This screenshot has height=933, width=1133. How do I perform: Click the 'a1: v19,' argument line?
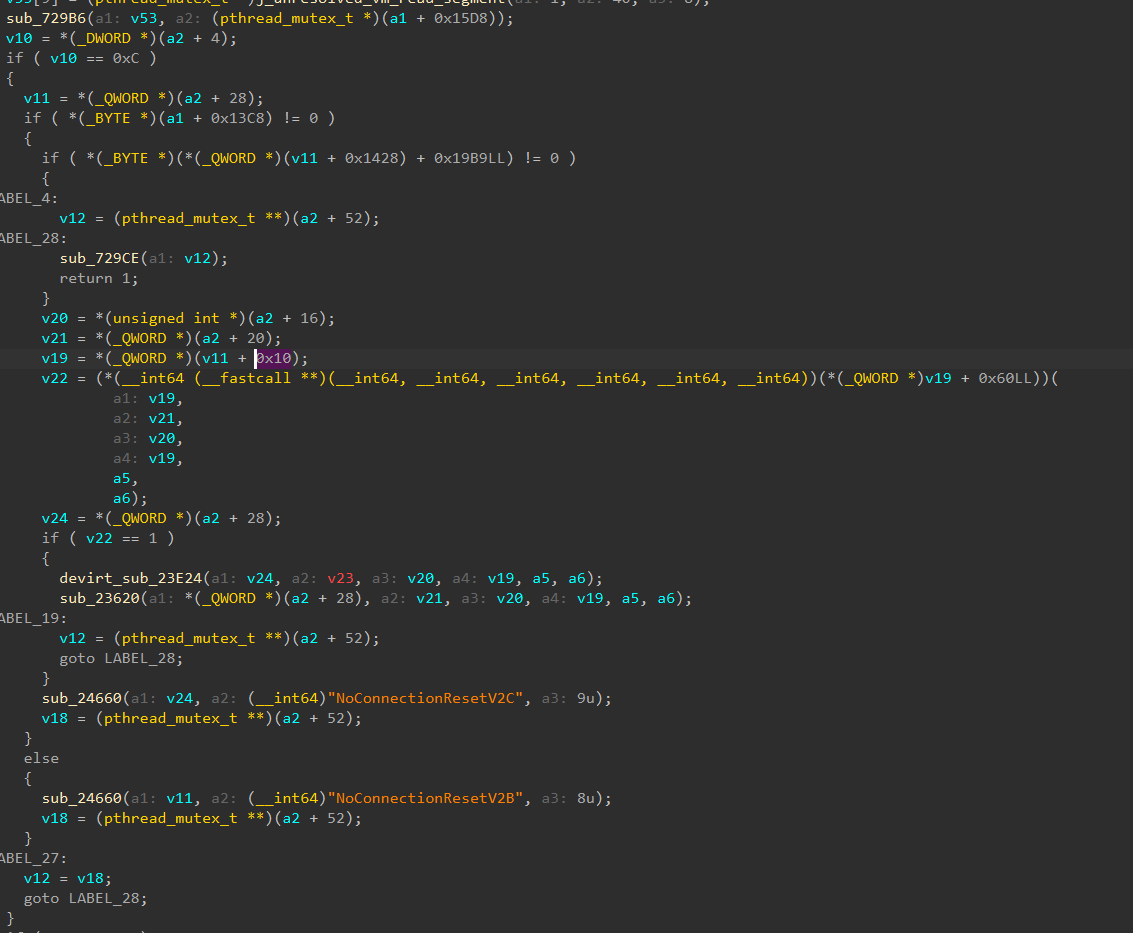148,399
